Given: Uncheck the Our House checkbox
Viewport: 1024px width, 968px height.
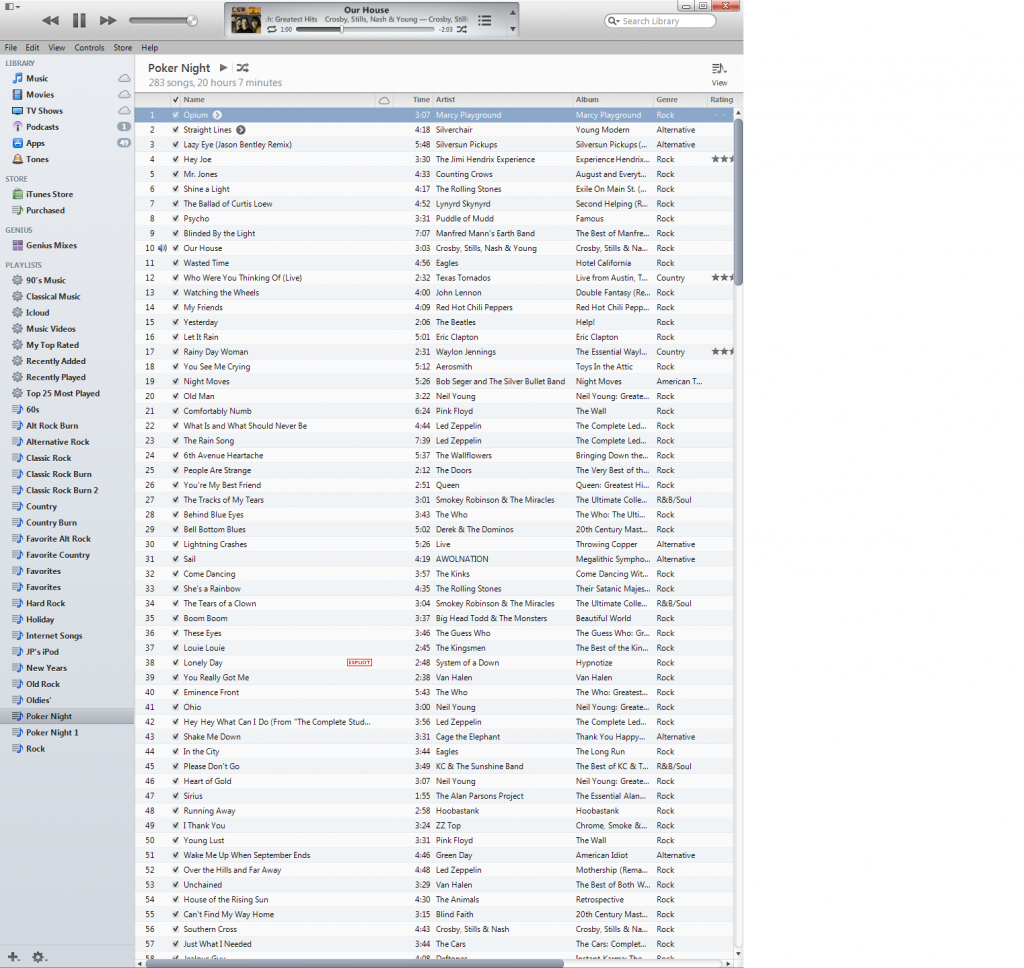Looking at the screenshot, I should pos(176,248).
